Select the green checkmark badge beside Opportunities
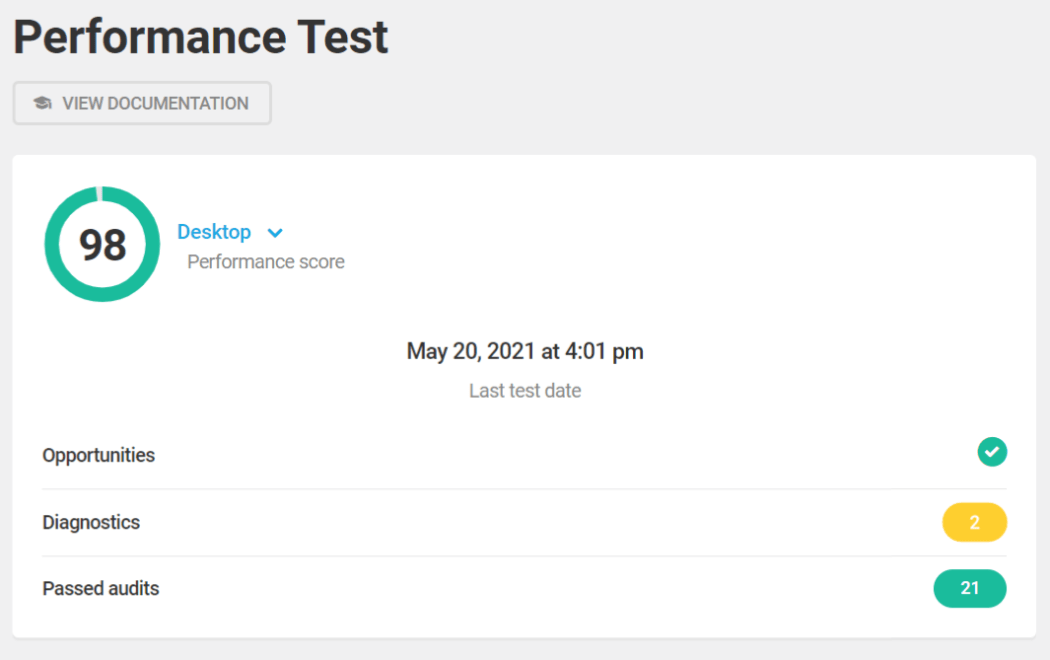This screenshot has width=1050, height=660. 992,452
